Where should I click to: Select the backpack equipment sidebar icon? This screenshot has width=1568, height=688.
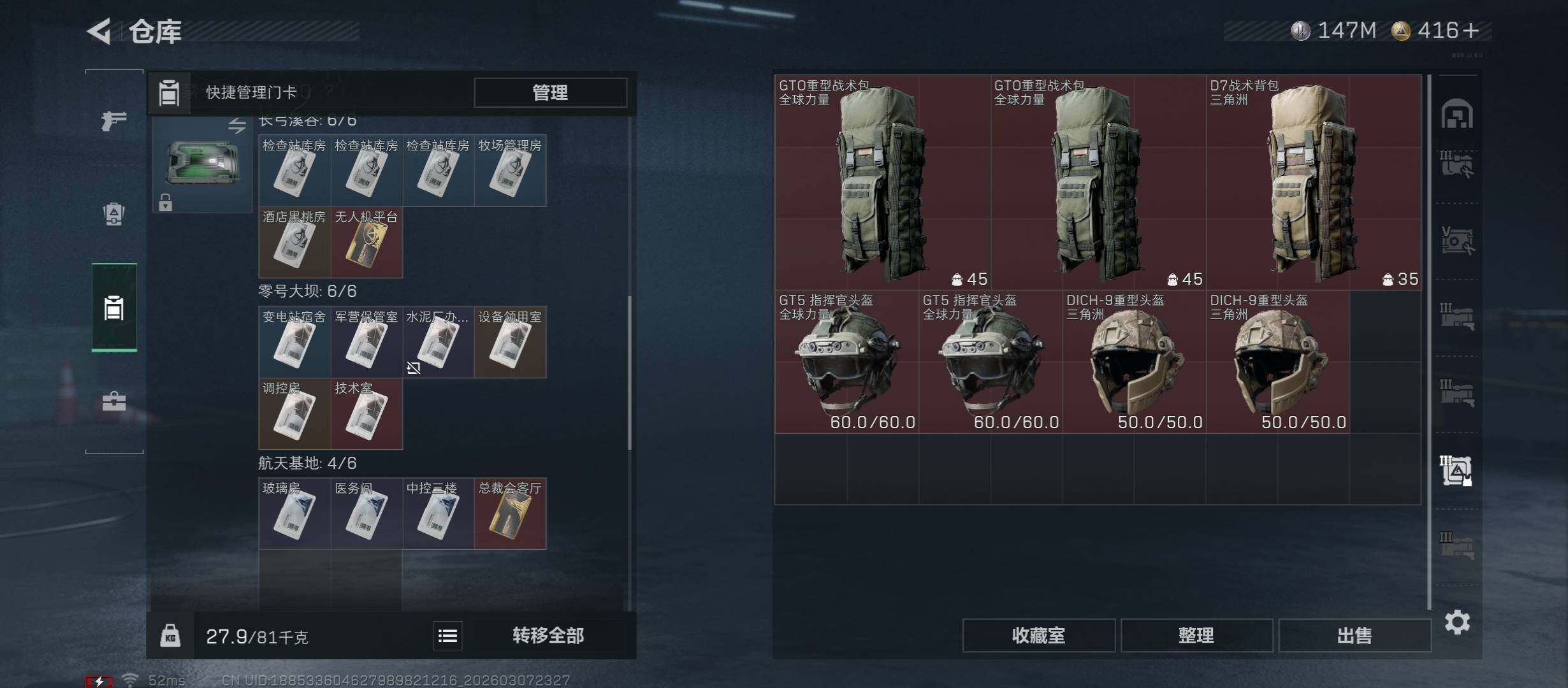tap(114, 214)
